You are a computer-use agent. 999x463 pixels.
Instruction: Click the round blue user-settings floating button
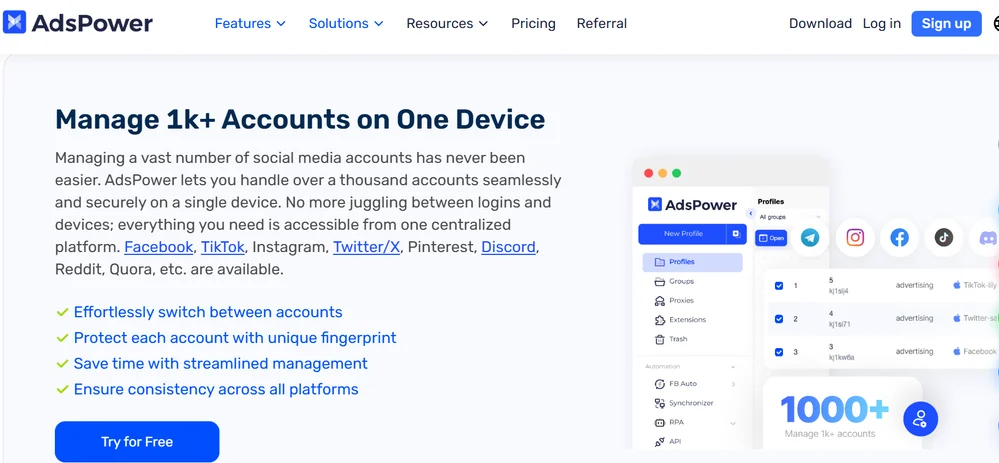920,418
